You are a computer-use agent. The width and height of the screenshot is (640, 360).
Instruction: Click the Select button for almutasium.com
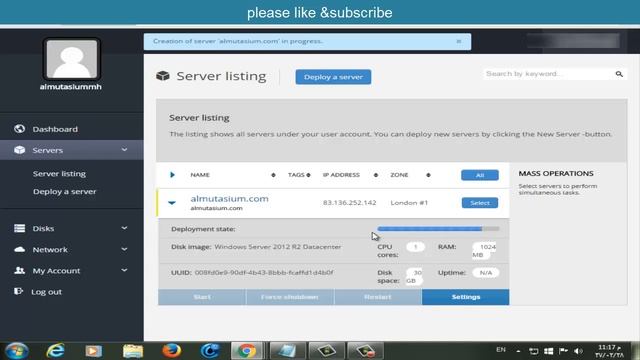[x=480, y=203]
